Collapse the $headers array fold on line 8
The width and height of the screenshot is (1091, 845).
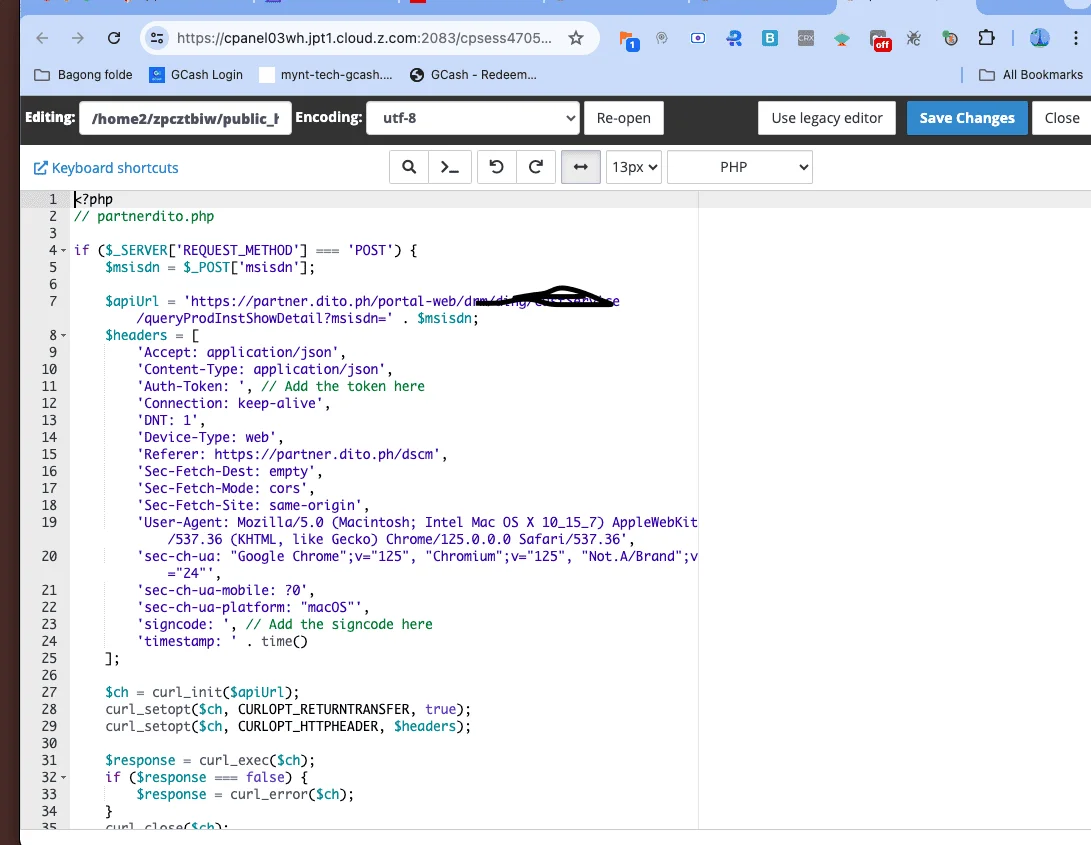(x=63, y=335)
